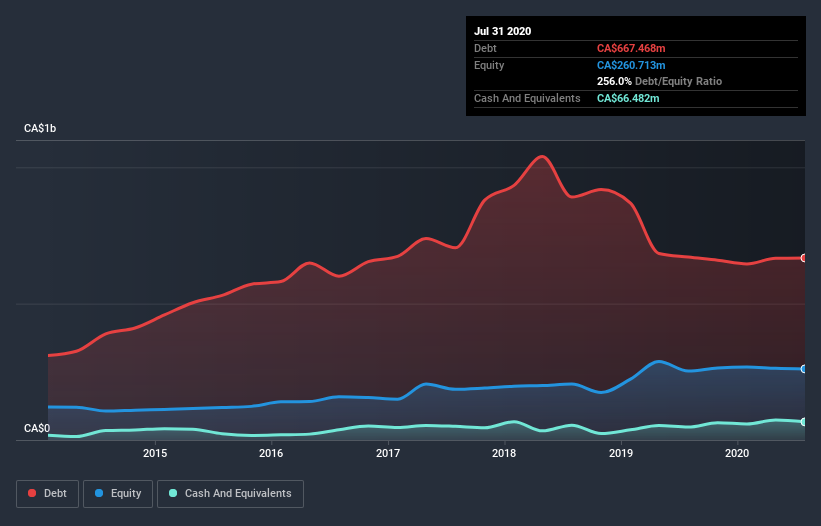Toggle the Debt series in the legend
Screen dimensions: 821x526
(x=47, y=494)
